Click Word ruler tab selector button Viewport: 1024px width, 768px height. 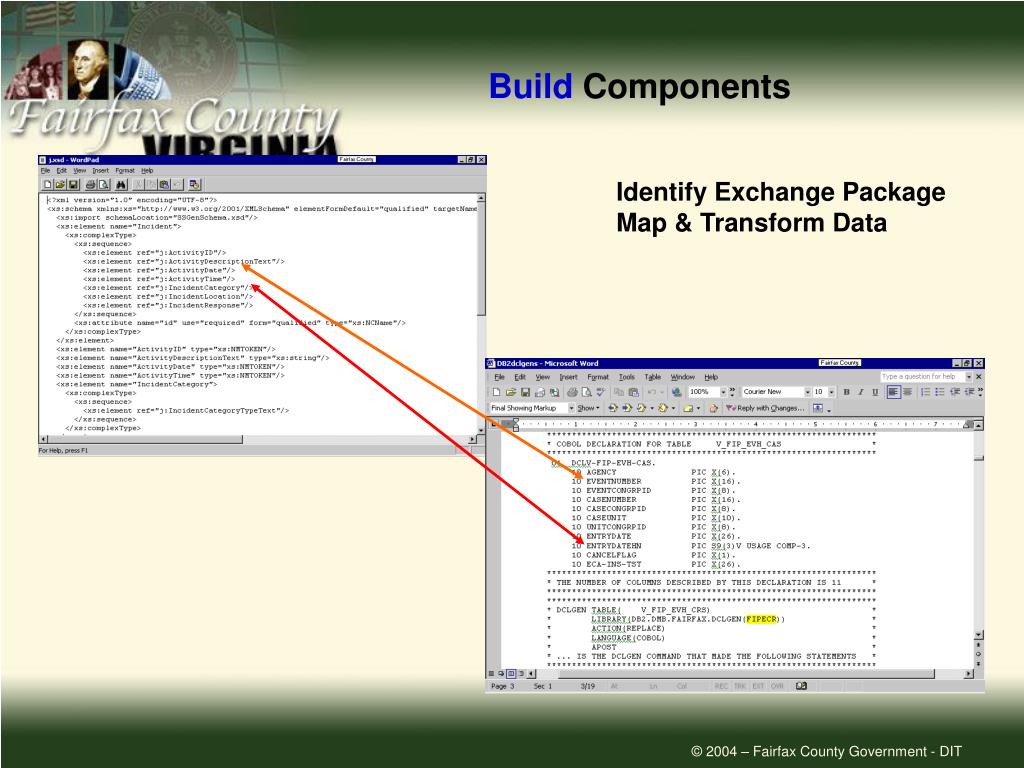coord(494,424)
